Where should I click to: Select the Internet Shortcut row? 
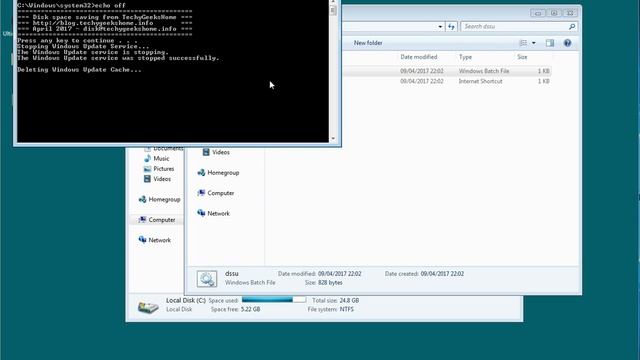pos(447,81)
